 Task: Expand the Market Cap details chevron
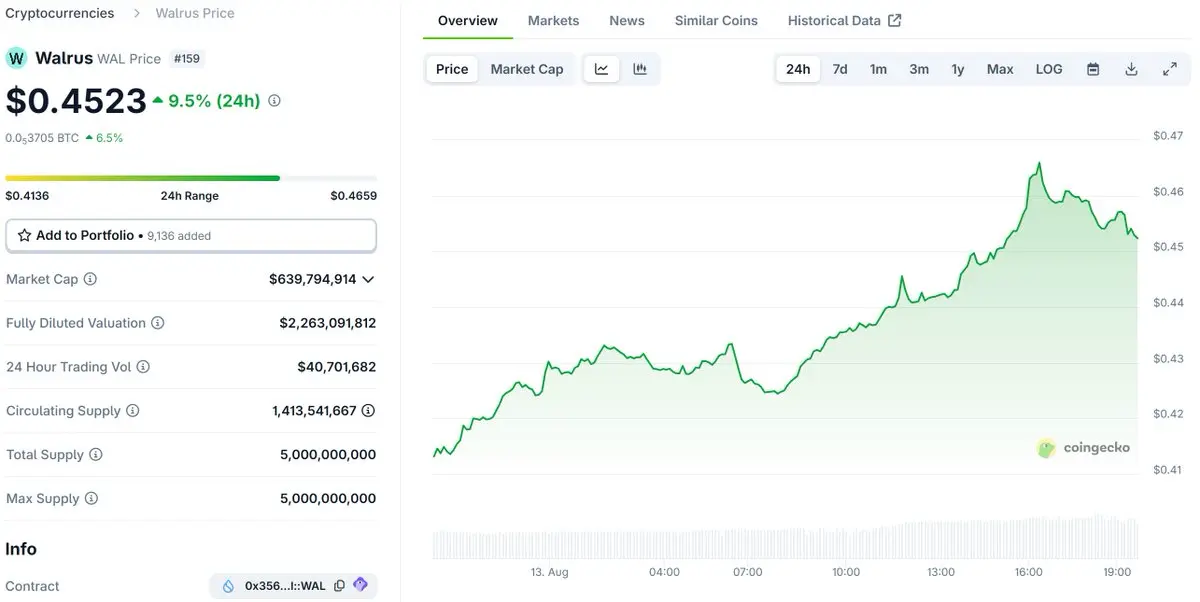368,280
